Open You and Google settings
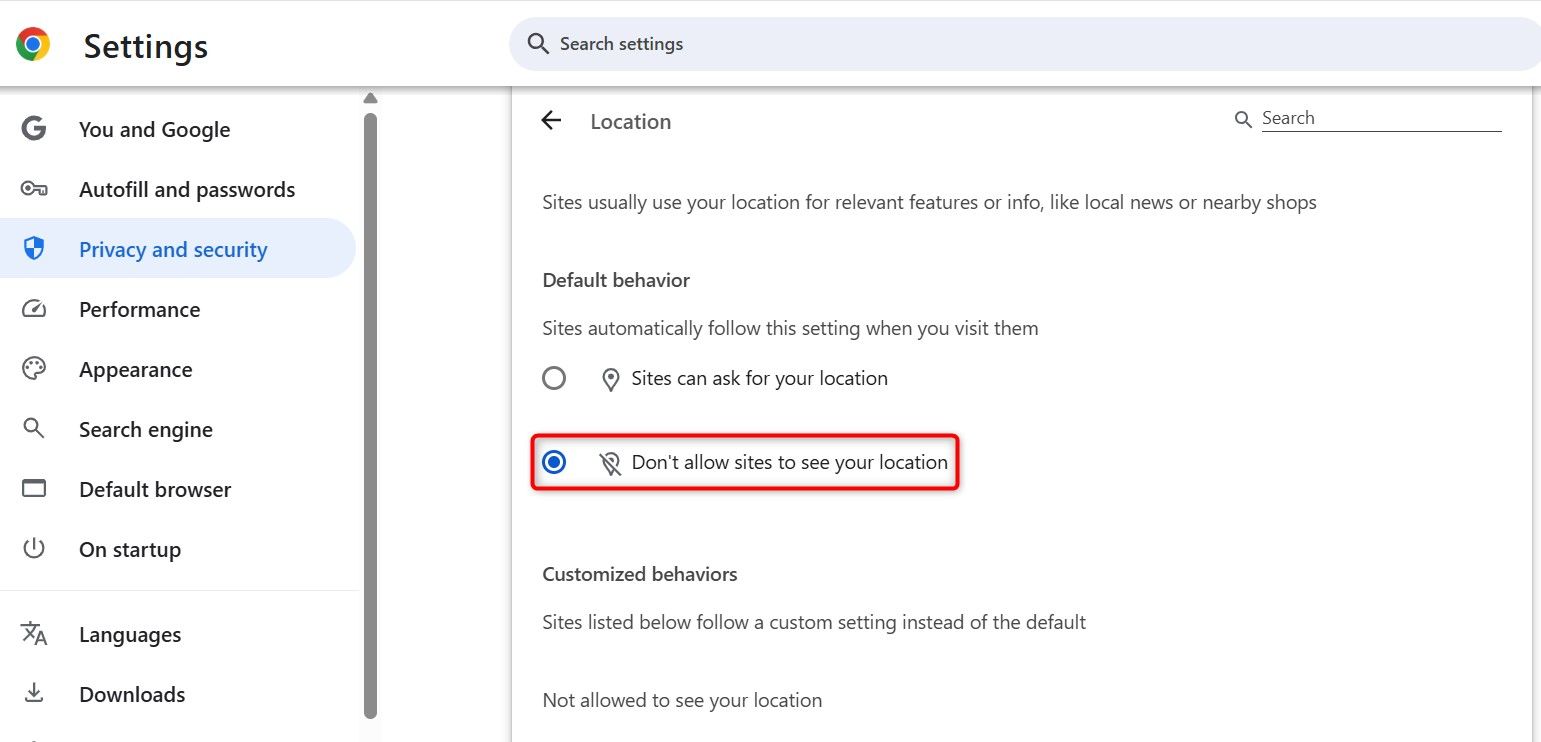 coord(154,130)
